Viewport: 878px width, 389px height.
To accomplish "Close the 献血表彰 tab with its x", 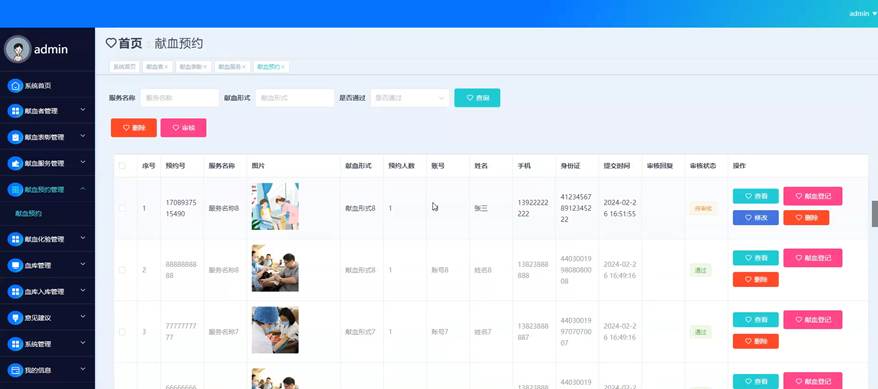I will pos(204,67).
